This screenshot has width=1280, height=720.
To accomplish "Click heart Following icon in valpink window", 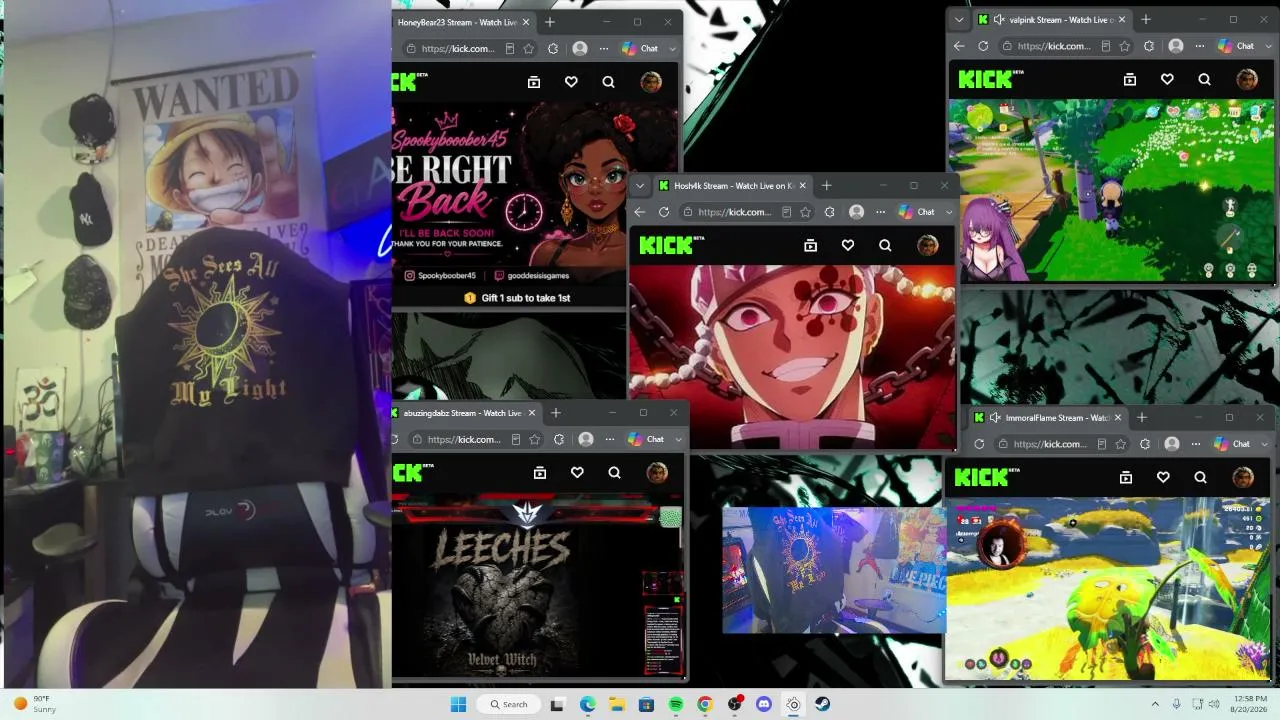I will coord(1167,79).
